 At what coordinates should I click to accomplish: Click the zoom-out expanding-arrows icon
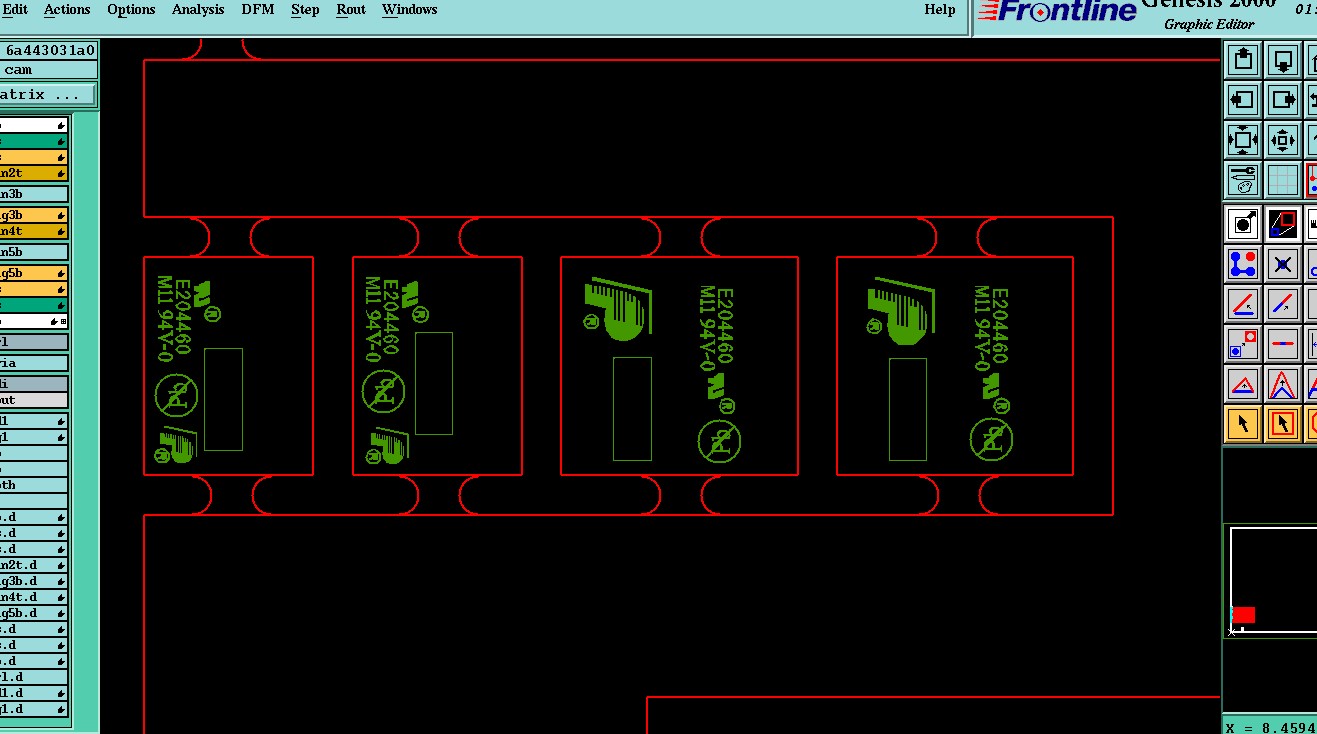pos(1243,140)
